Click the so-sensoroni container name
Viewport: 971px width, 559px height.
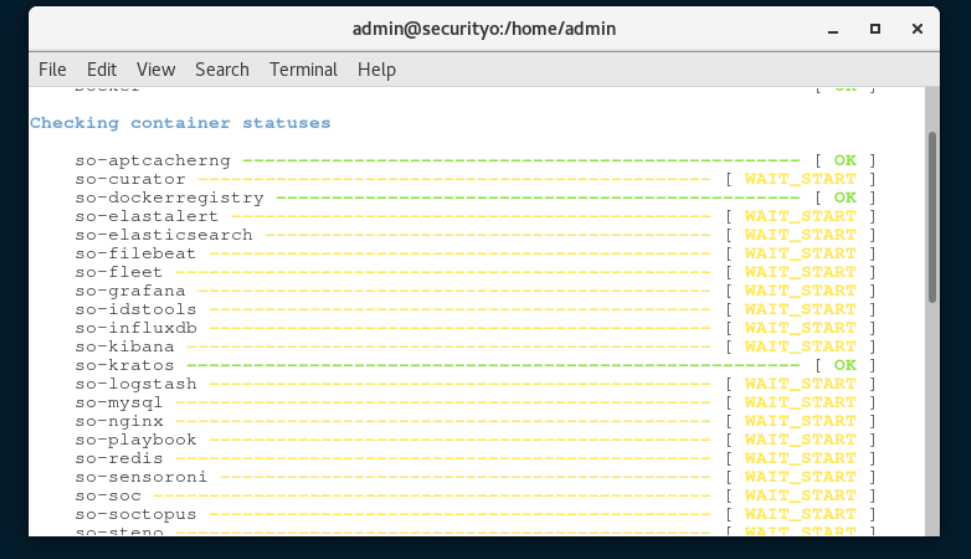click(x=141, y=476)
